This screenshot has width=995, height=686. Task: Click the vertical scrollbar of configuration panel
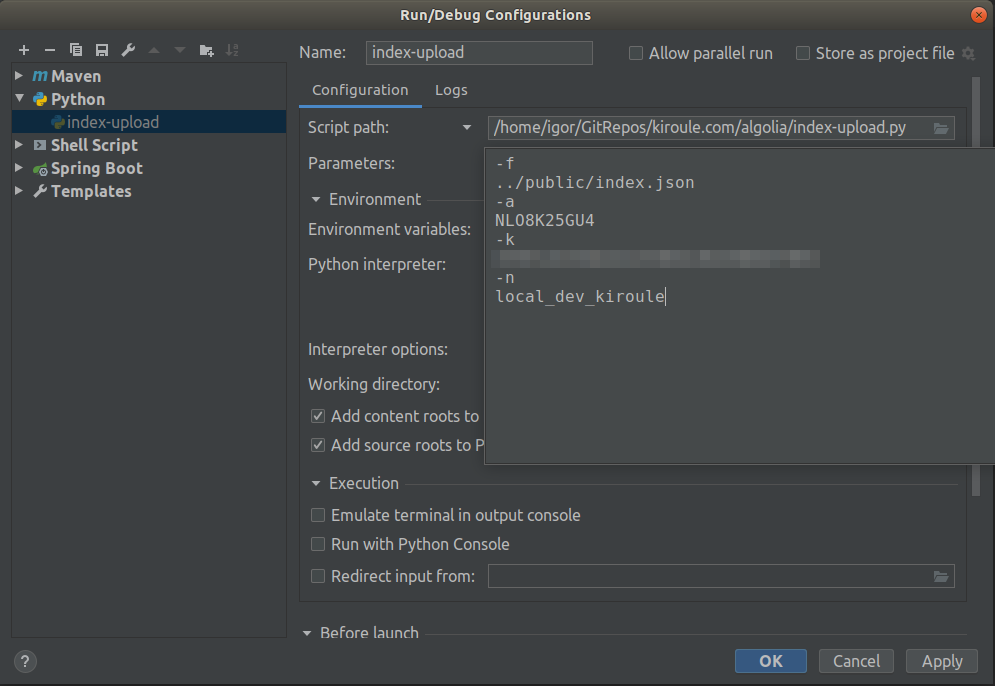976,286
